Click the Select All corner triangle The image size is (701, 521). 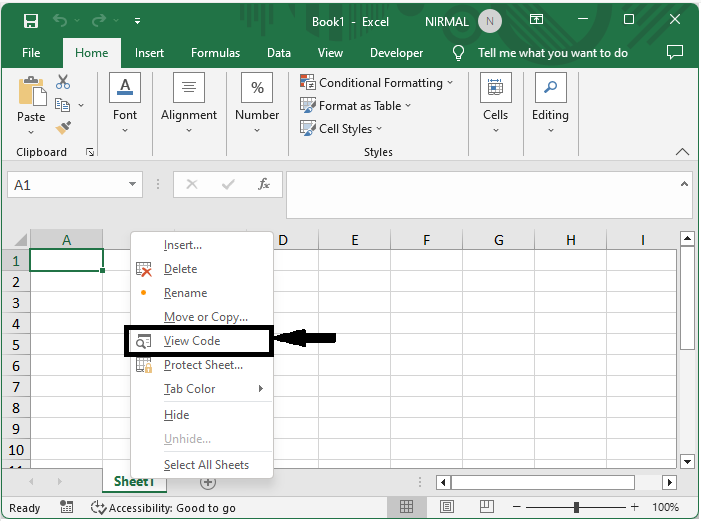(21, 240)
